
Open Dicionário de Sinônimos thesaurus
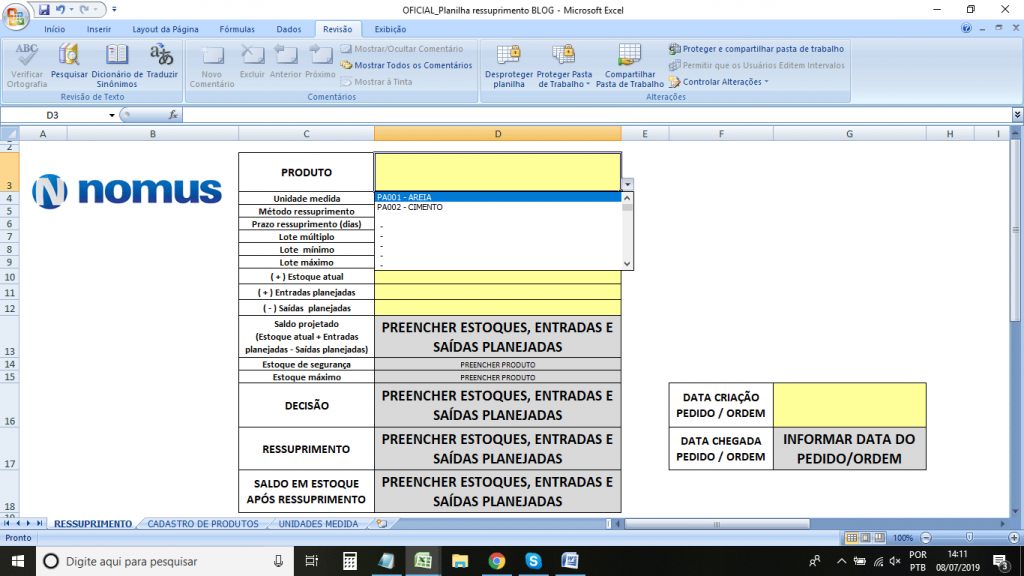pyautogui.click(x=117, y=56)
